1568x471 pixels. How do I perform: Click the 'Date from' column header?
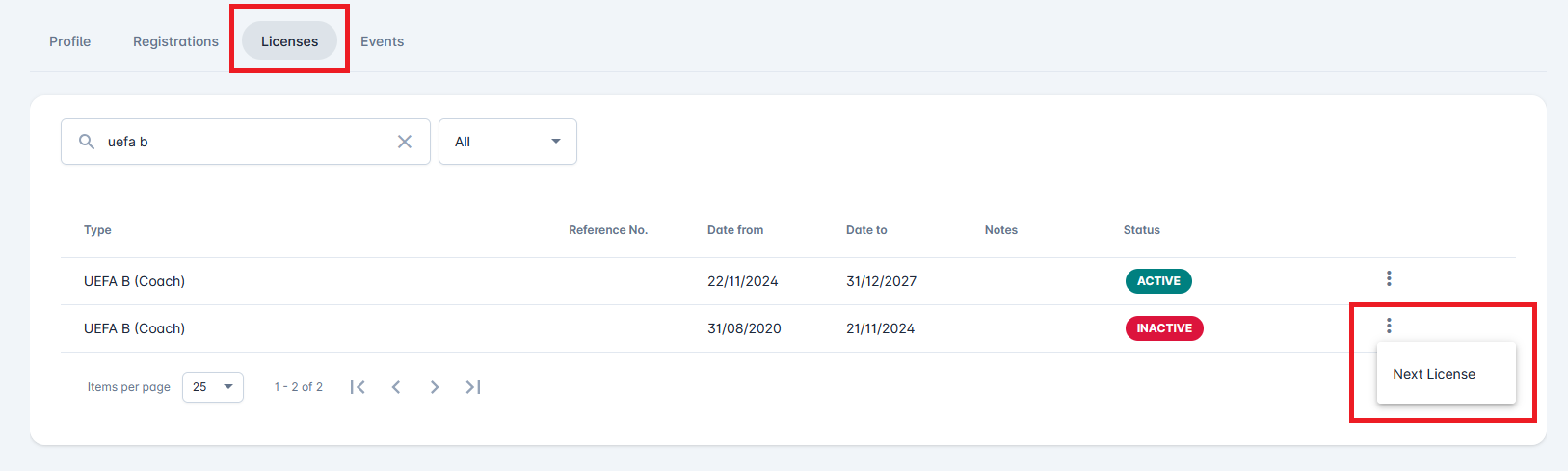tap(735, 230)
